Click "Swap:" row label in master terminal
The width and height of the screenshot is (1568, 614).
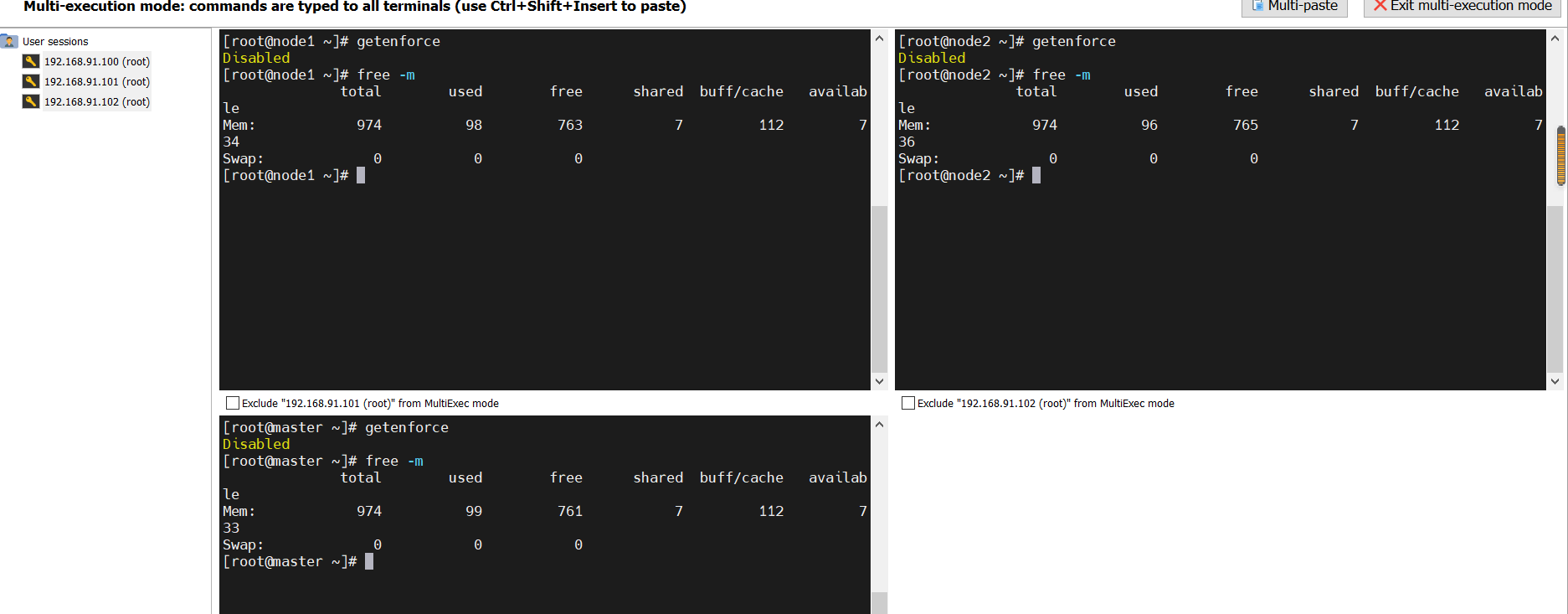pos(244,544)
